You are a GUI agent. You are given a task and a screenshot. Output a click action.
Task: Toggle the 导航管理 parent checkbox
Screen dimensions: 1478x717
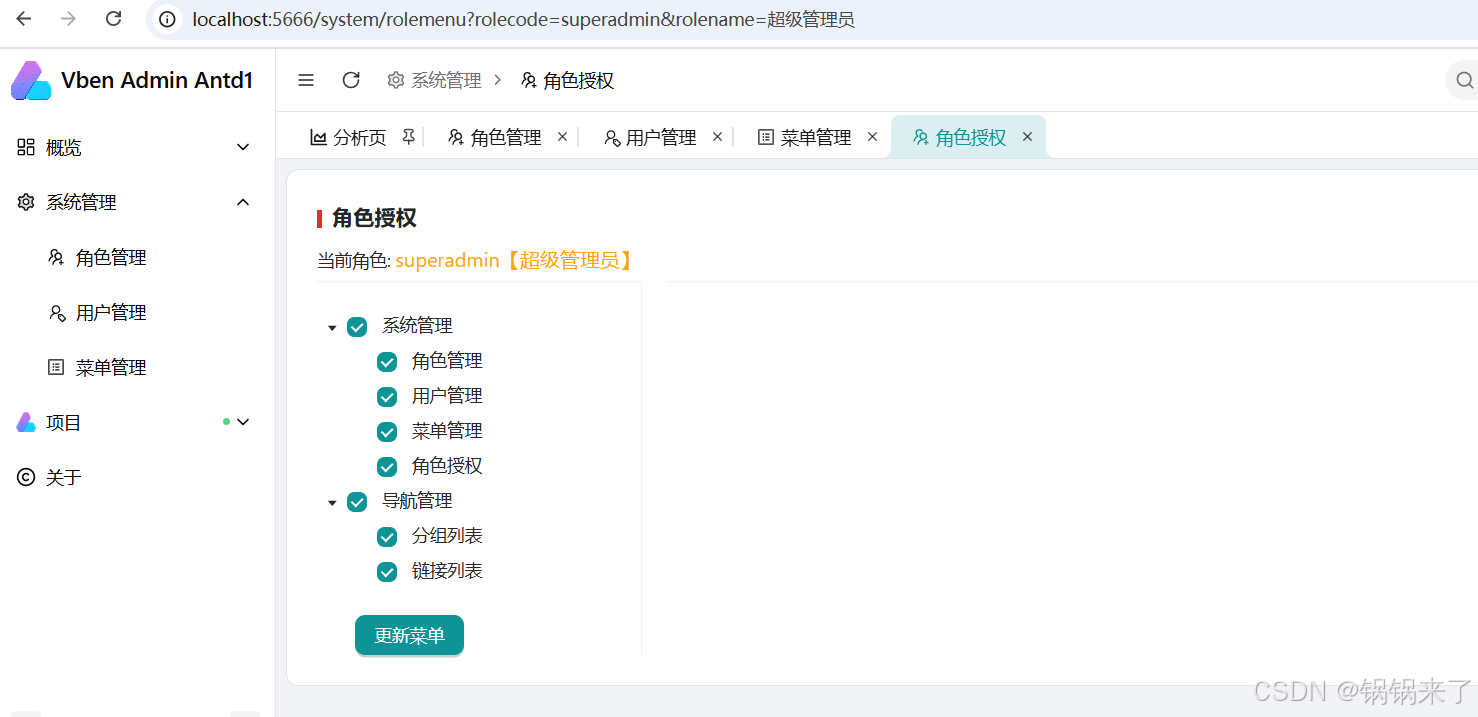point(357,501)
